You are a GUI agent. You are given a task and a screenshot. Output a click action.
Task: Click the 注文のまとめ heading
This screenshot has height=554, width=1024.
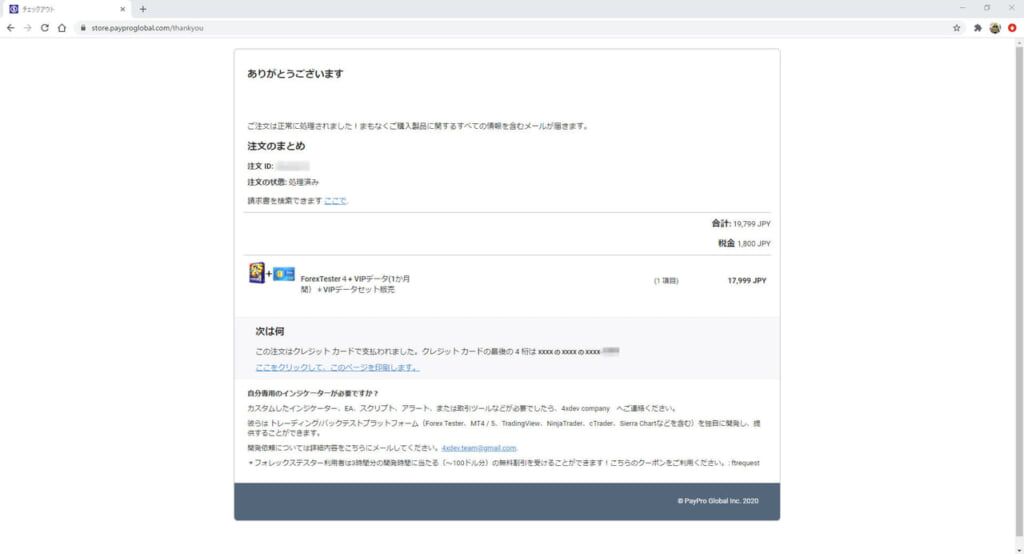(x=276, y=146)
